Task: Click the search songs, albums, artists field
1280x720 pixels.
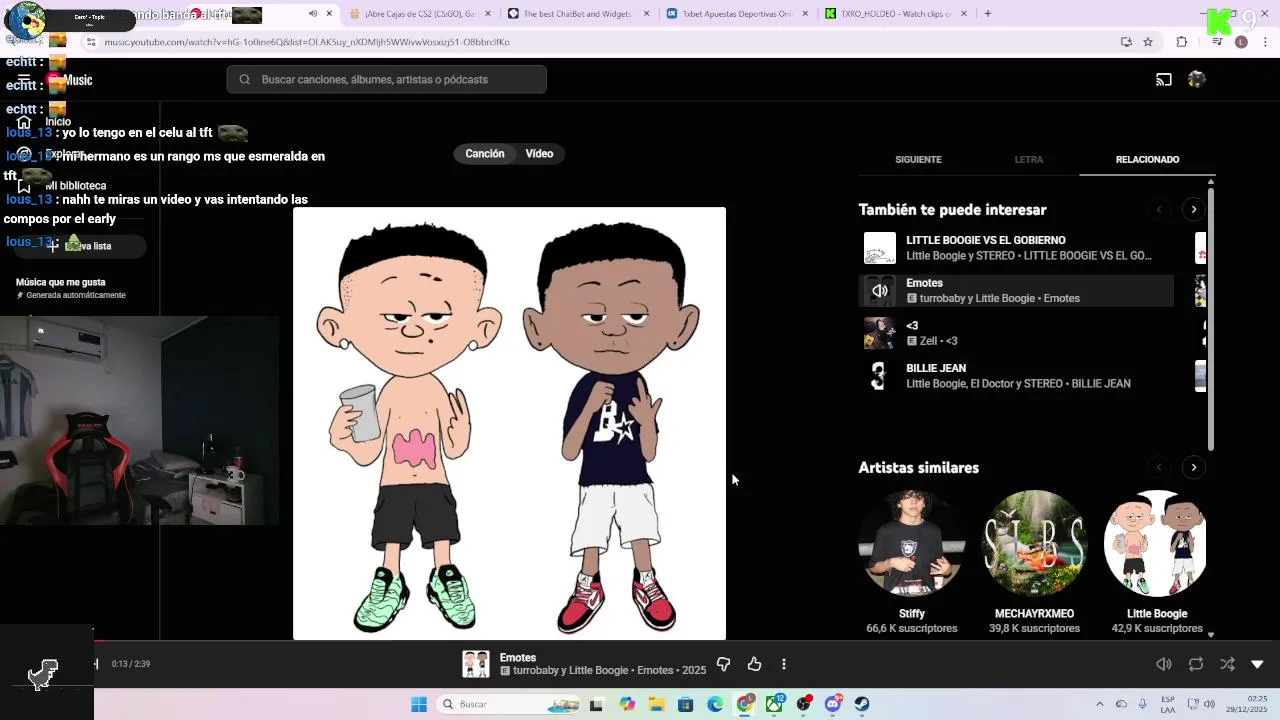Action: (x=386, y=80)
